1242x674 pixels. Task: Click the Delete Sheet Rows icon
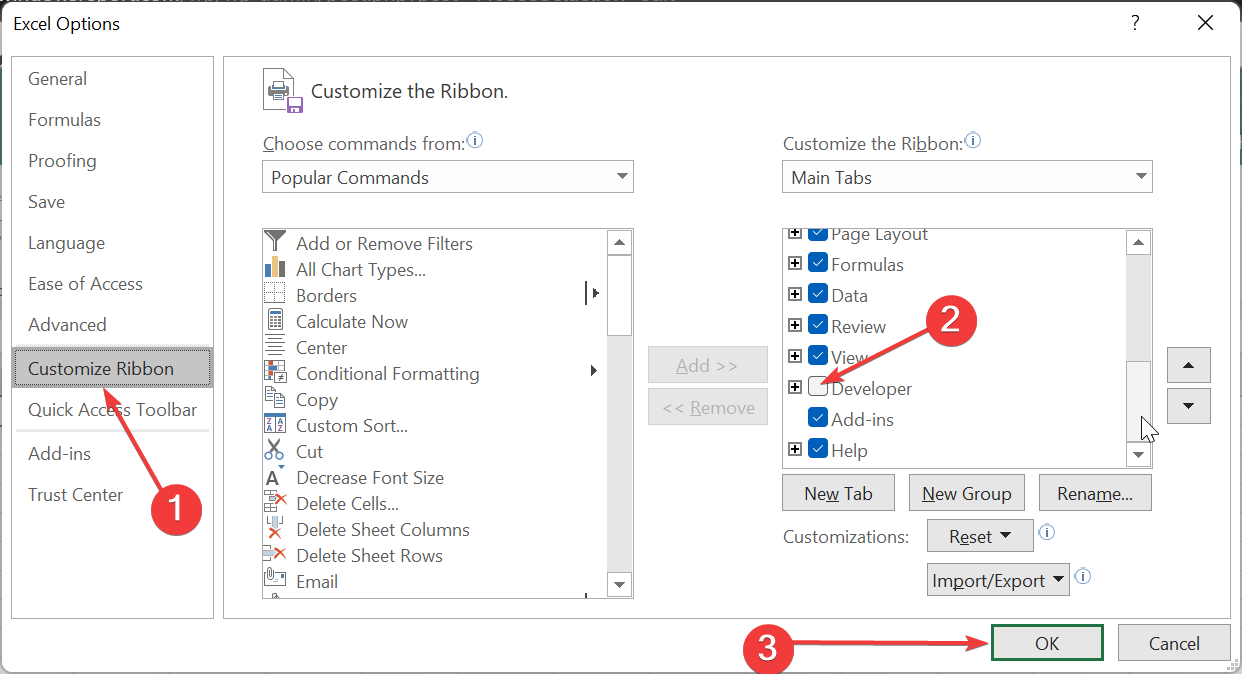[275, 555]
